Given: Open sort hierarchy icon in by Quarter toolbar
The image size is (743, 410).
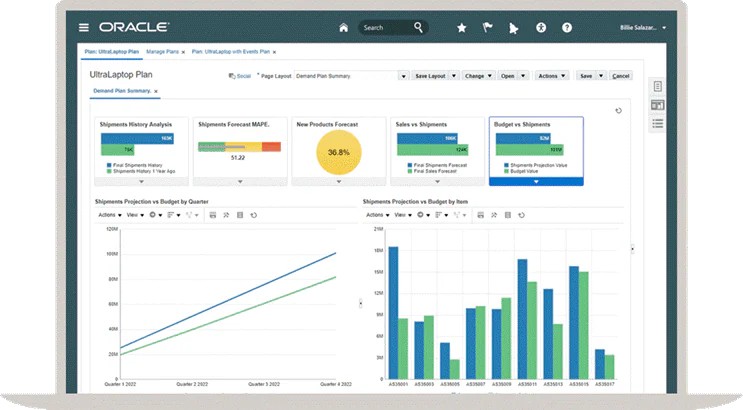Looking at the screenshot, I should point(173,215).
